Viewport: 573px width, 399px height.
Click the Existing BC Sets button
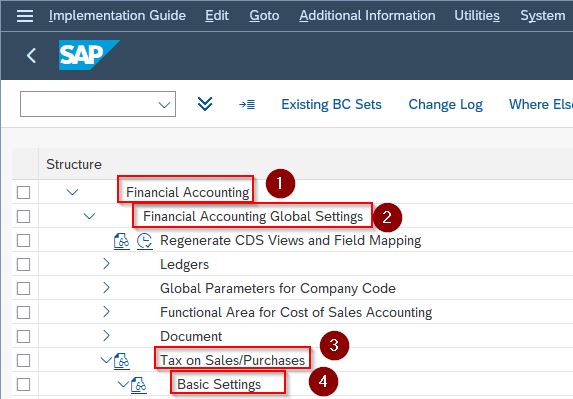pyautogui.click(x=331, y=104)
